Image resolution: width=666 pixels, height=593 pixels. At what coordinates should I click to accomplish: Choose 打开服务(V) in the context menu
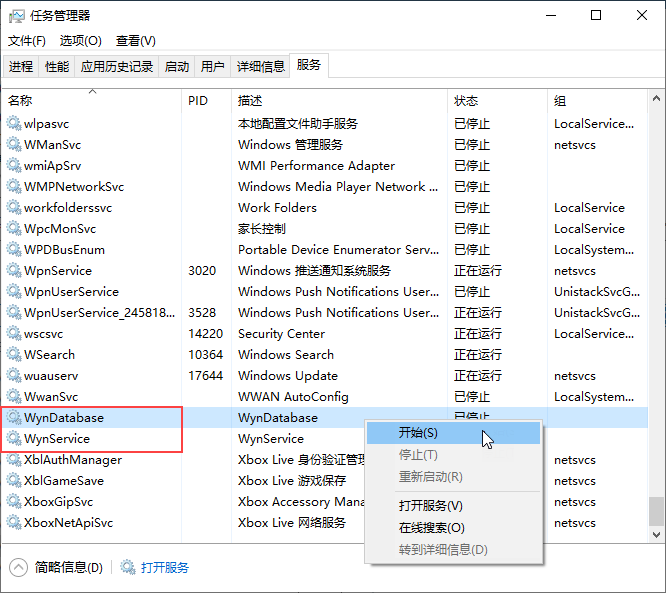click(453, 505)
